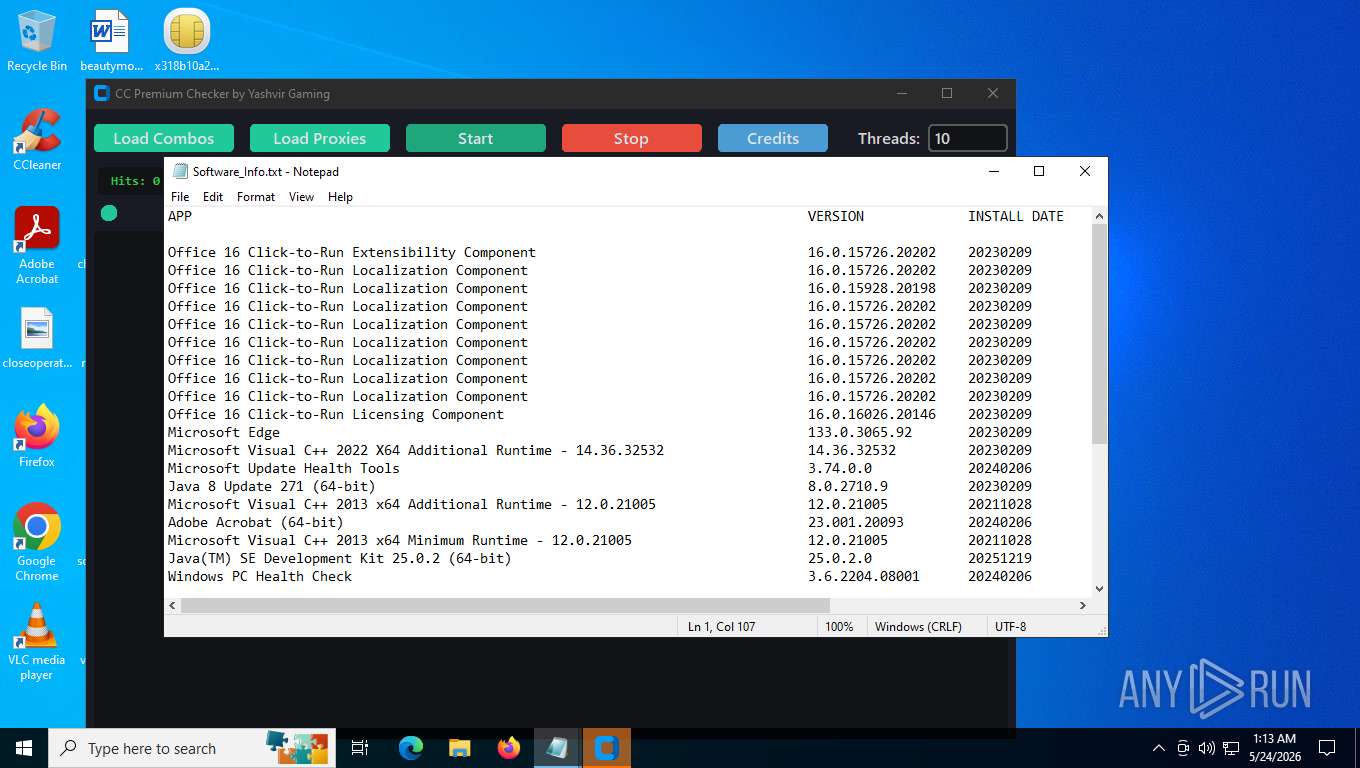Open the Recycle Bin desktop icon
The width and height of the screenshot is (1360, 768).
pyautogui.click(x=37, y=40)
